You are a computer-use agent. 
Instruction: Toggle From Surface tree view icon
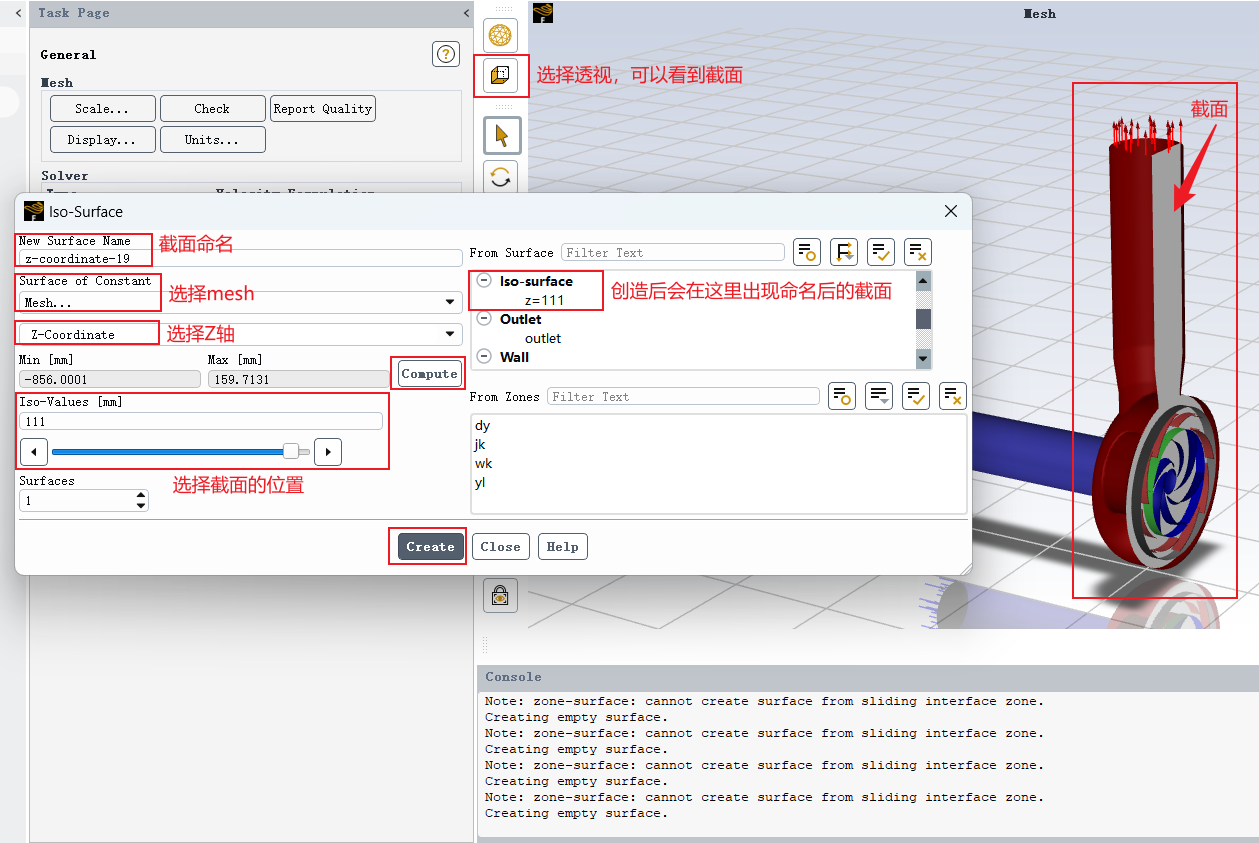(844, 252)
